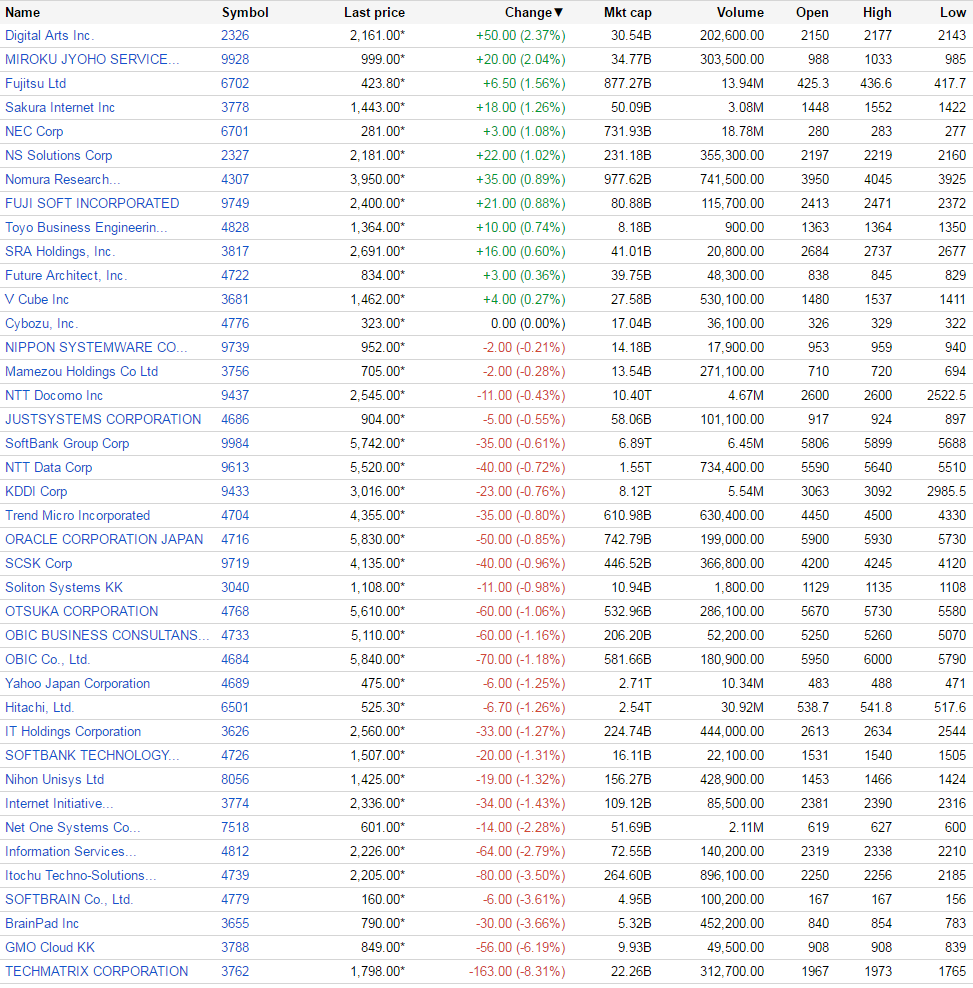Open Information Services company link
The width and height of the screenshot is (973, 988).
pos(71,851)
